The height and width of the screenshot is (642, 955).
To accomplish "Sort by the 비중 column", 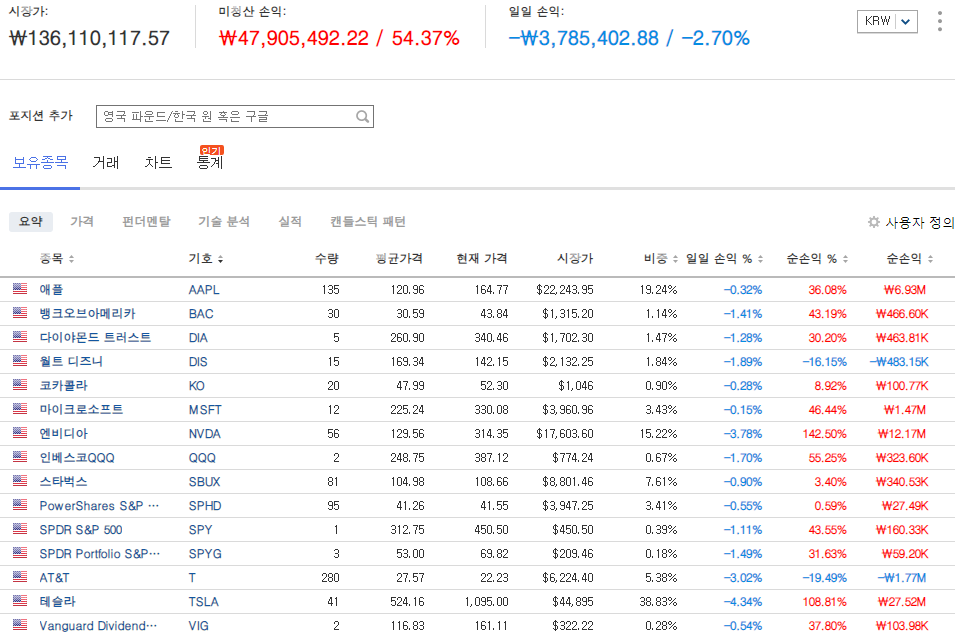I will (661, 259).
